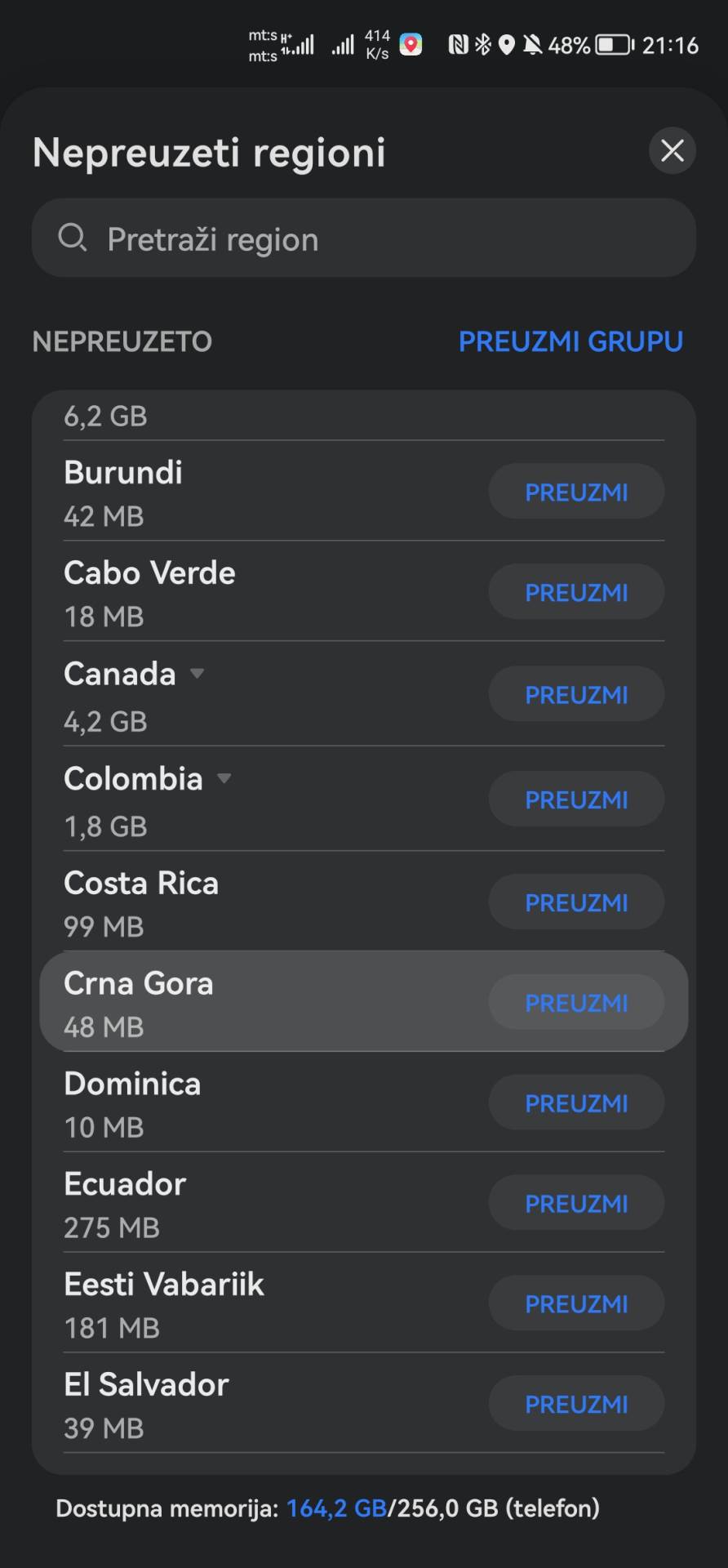Image resolution: width=728 pixels, height=1568 pixels.
Task: Tap the Bluetooth status icon
Action: click(483, 44)
